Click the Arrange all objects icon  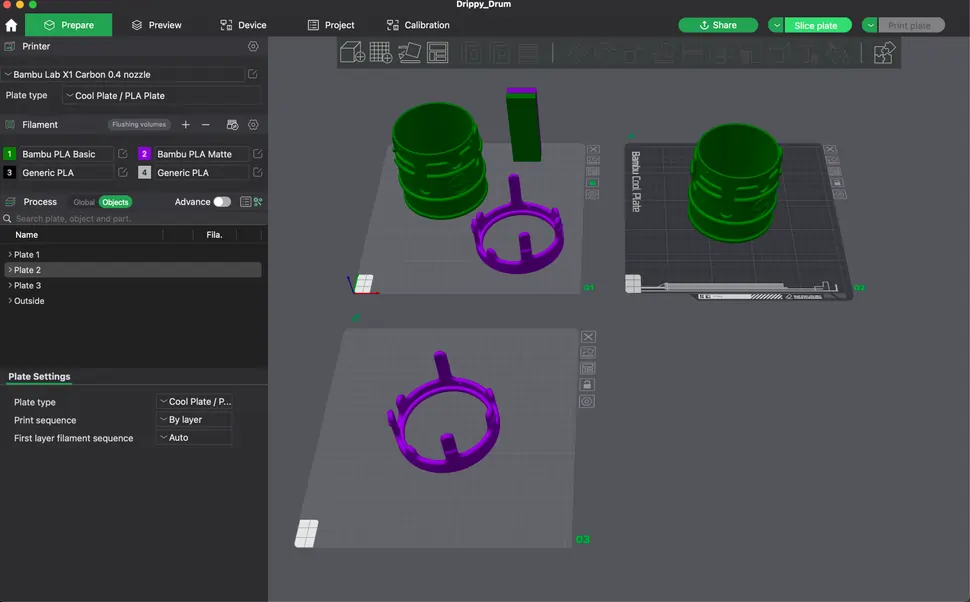point(438,53)
